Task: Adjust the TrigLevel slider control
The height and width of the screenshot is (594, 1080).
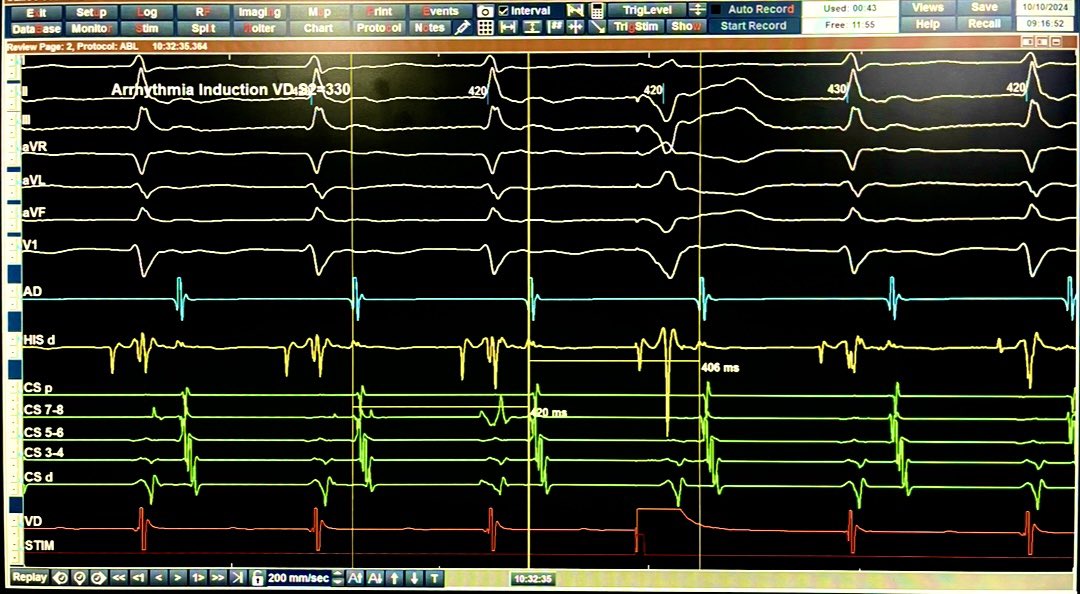Action: click(x=698, y=11)
